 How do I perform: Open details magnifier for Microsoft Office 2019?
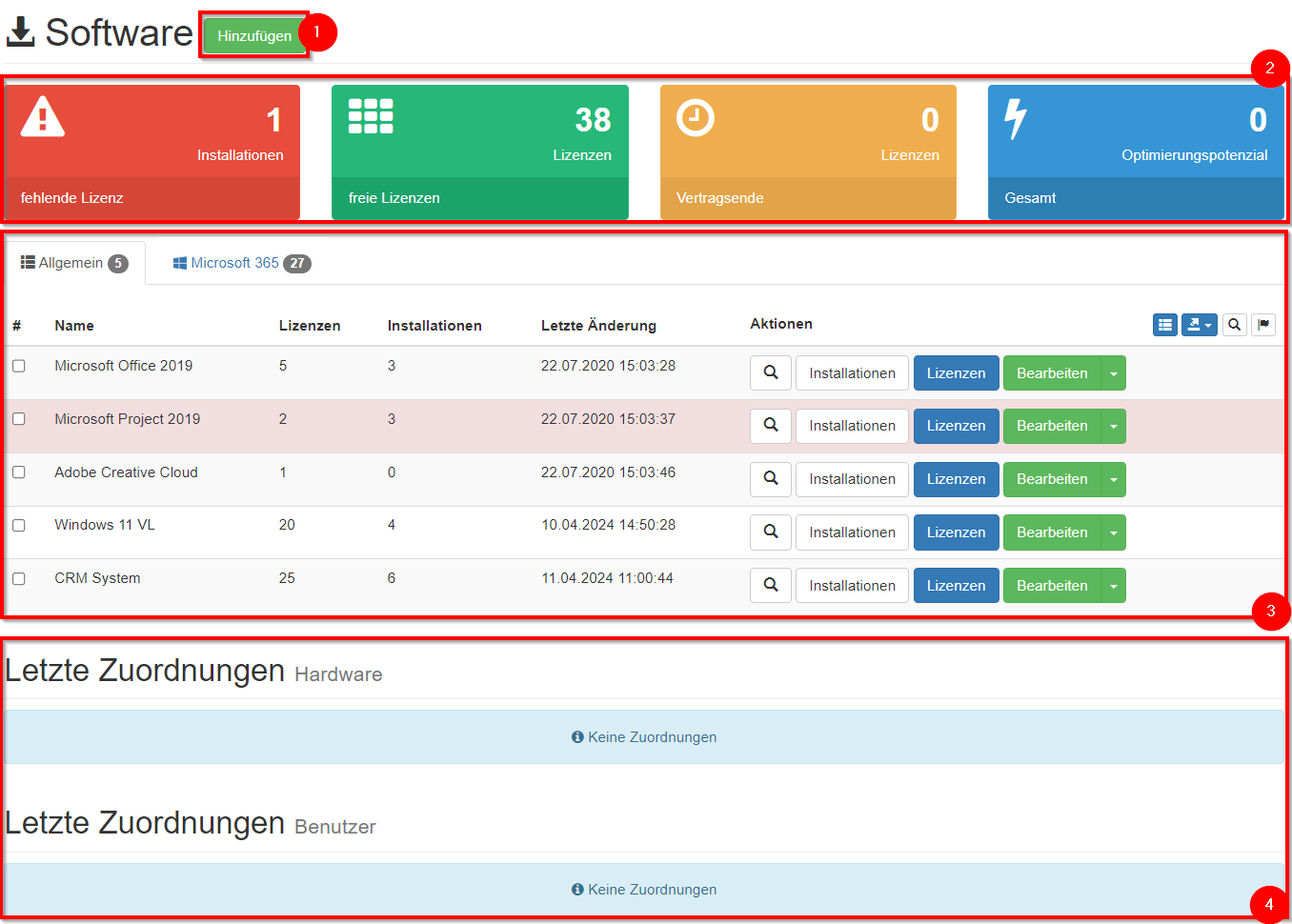coord(770,372)
